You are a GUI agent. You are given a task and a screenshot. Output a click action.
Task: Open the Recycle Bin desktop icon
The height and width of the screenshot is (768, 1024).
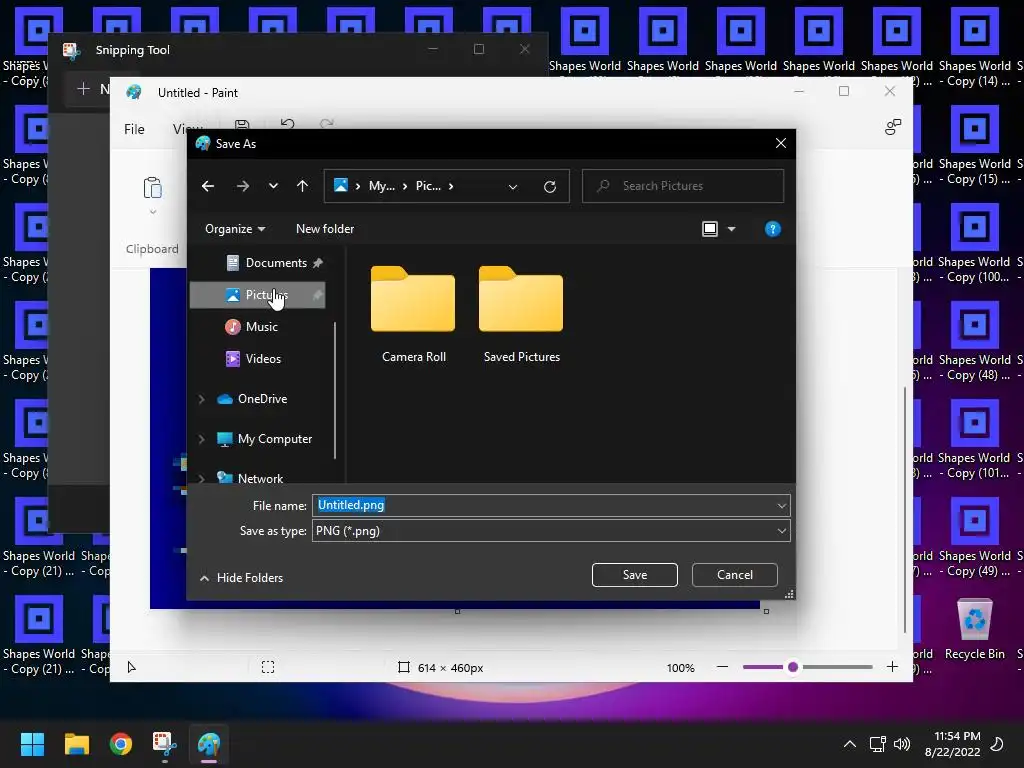coord(974,629)
